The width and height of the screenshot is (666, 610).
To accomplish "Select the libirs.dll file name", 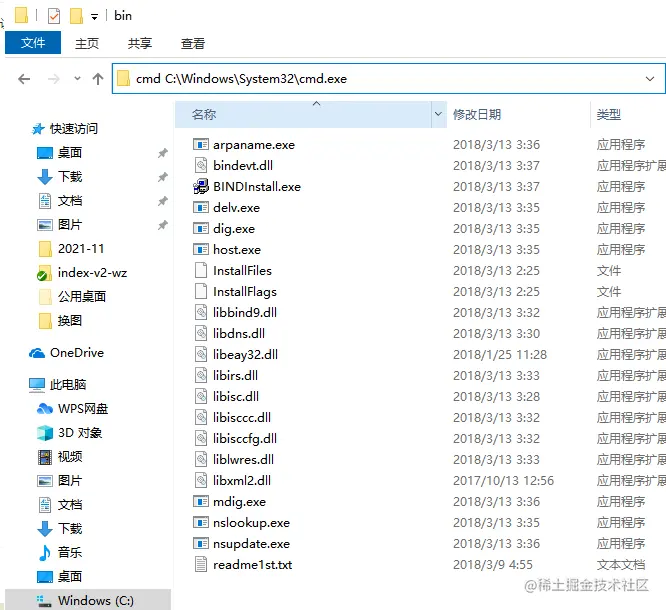I will point(235,376).
